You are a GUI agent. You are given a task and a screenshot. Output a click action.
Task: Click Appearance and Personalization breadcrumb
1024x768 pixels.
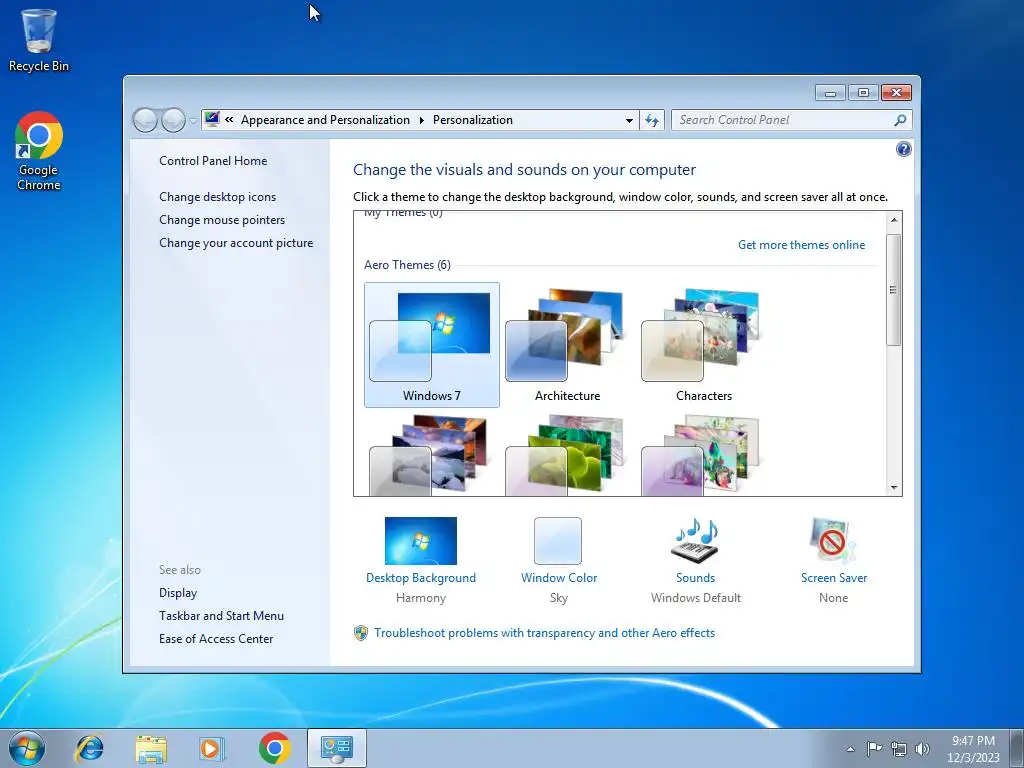tap(325, 120)
